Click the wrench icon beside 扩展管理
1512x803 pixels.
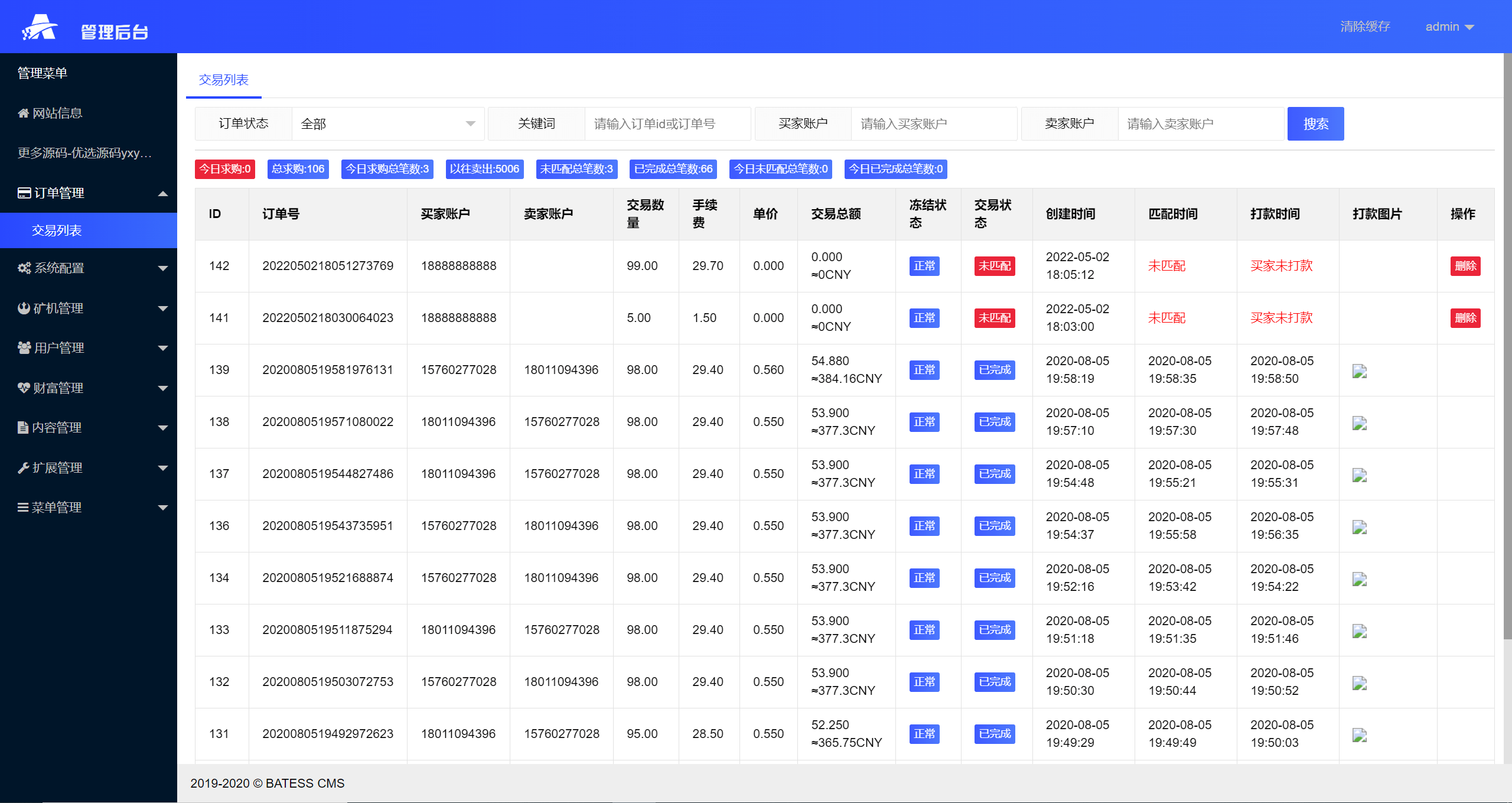23,467
